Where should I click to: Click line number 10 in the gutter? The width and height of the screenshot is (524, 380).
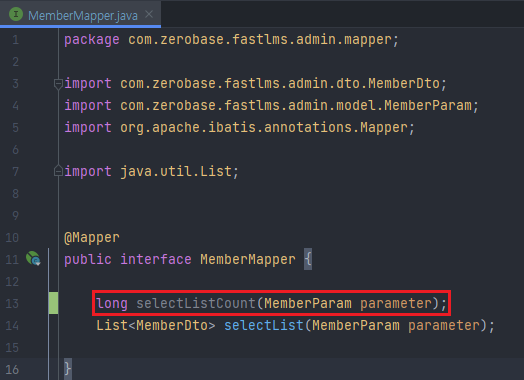(x=12, y=238)
